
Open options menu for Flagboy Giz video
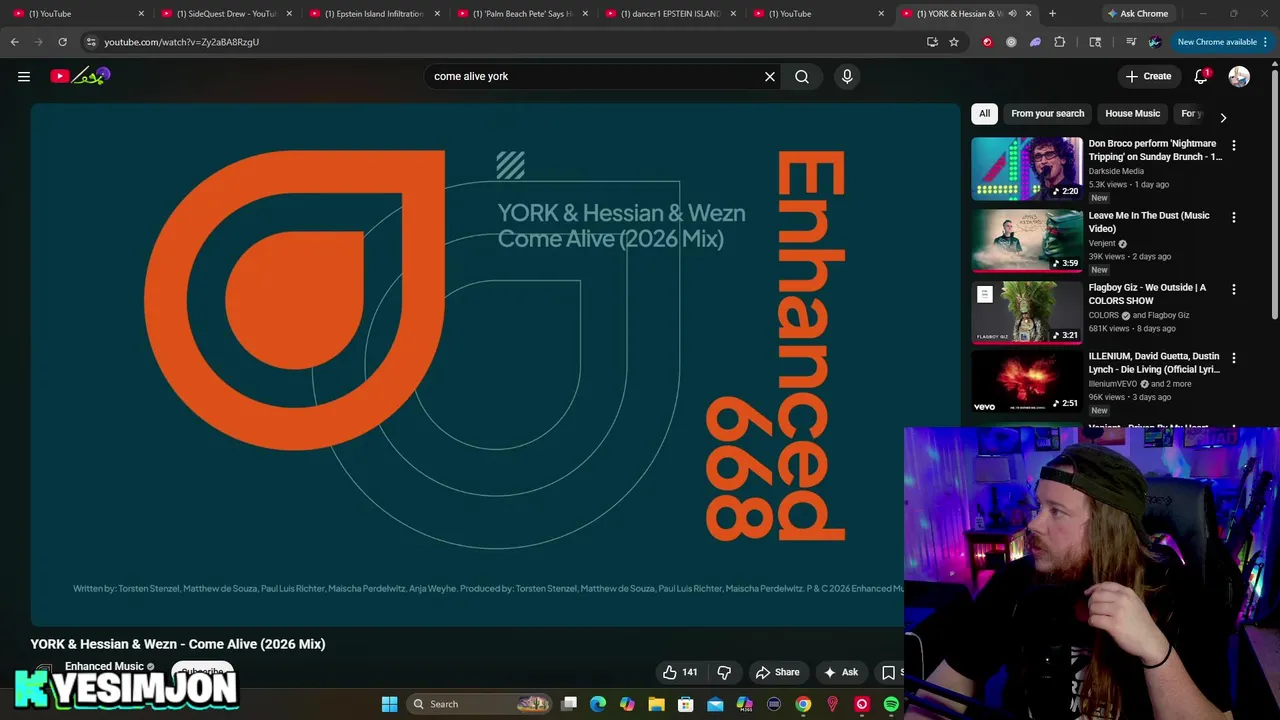click(1233, 289)
